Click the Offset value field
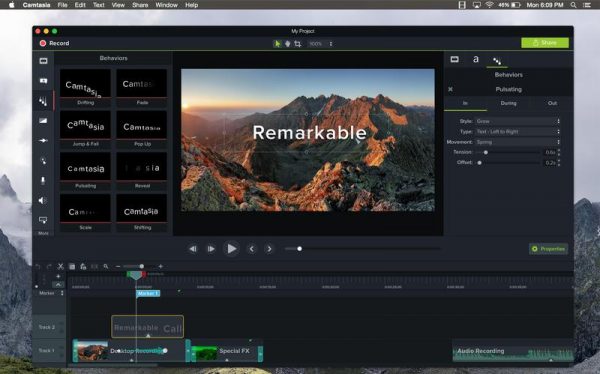 (x=549, y=163)
